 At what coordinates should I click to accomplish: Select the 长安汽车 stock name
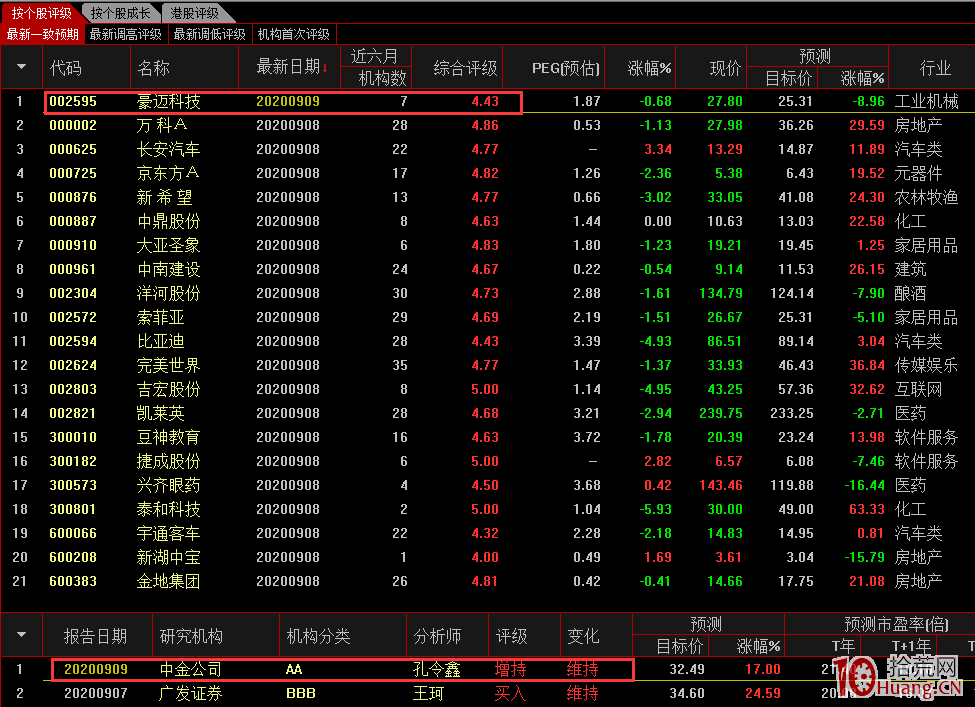click(x=169, y=149)
